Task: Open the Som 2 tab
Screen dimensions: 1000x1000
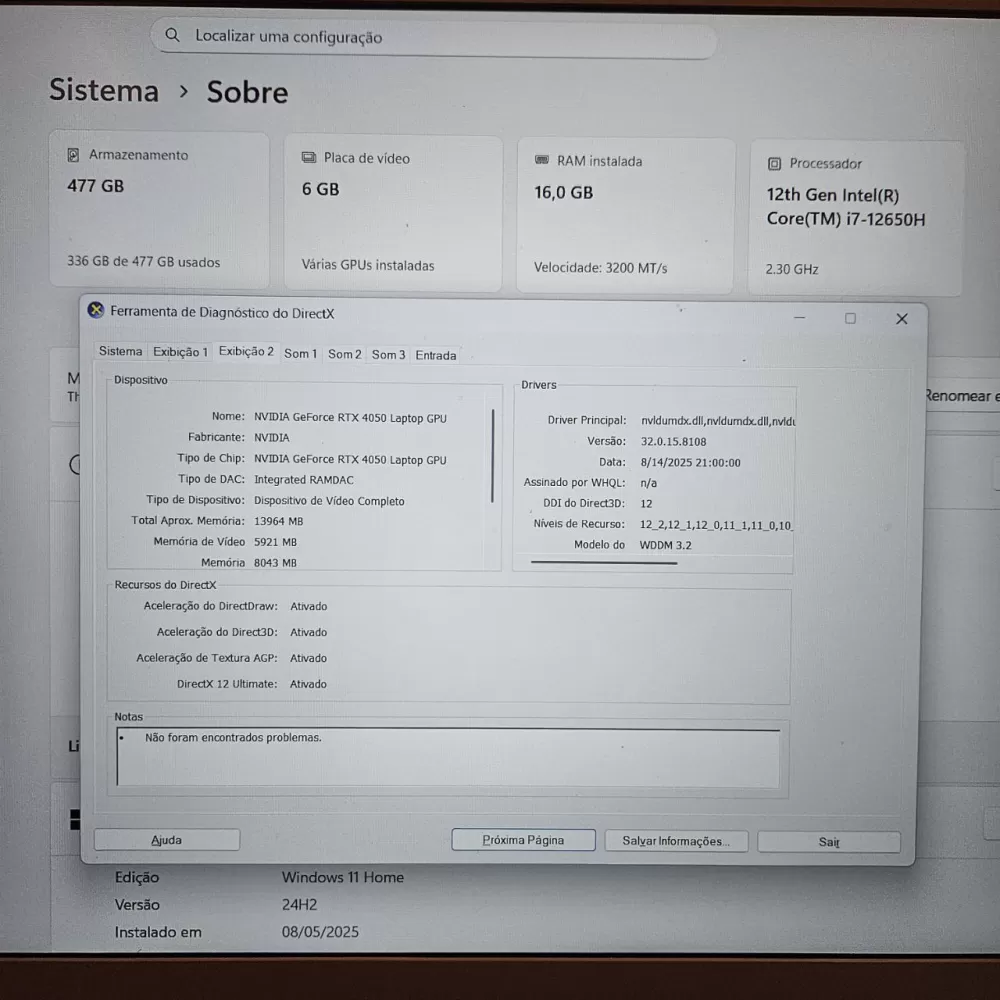Action: click(x=344, y=354)
